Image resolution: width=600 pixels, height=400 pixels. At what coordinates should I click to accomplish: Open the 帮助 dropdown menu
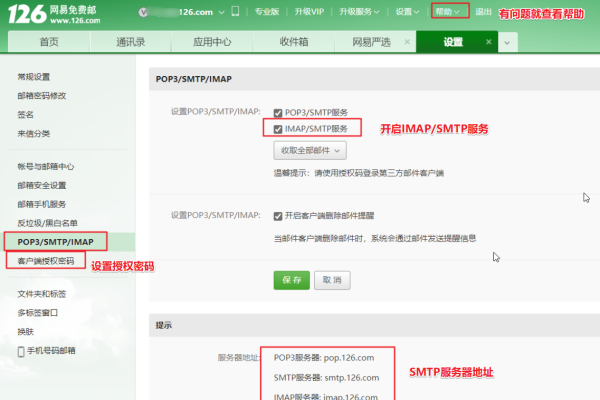[448, 12]
